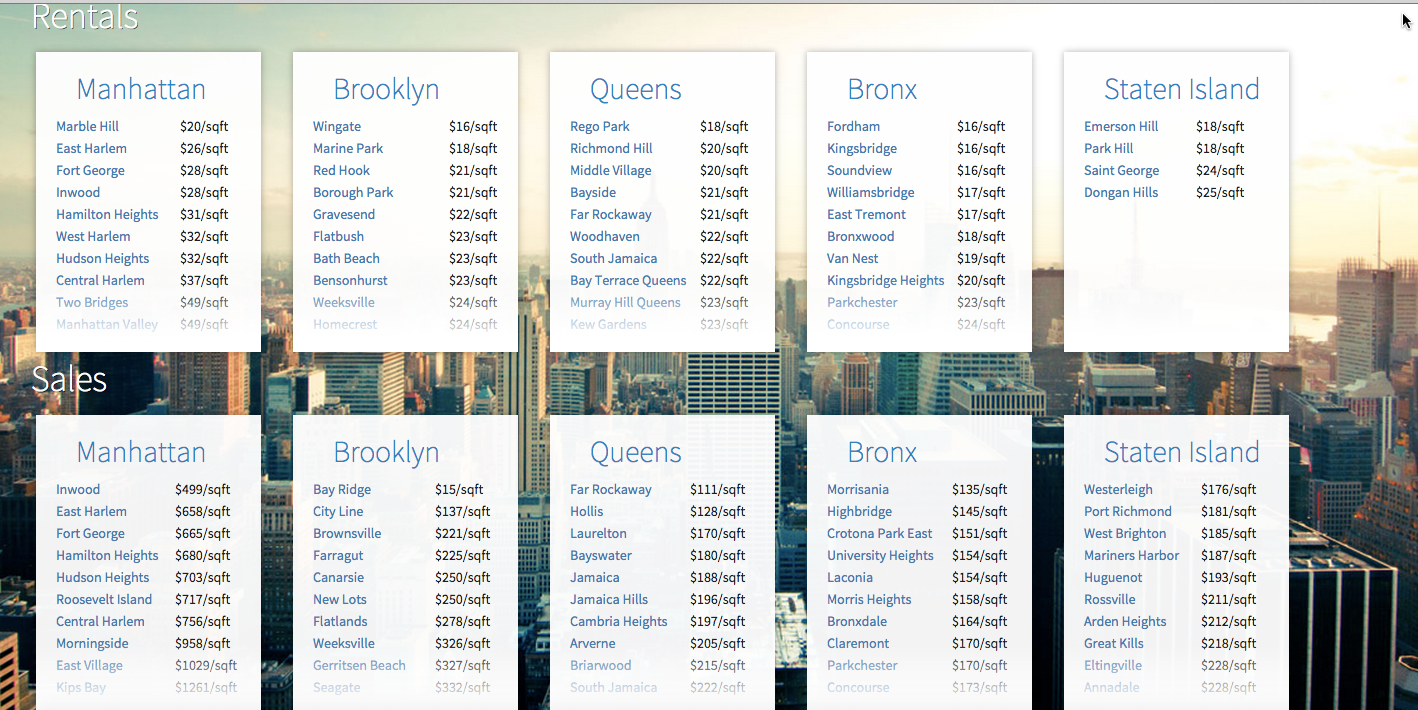Click Gerritsen Beach link
This screenshot has height=710, width=1418.
[359, 665]
